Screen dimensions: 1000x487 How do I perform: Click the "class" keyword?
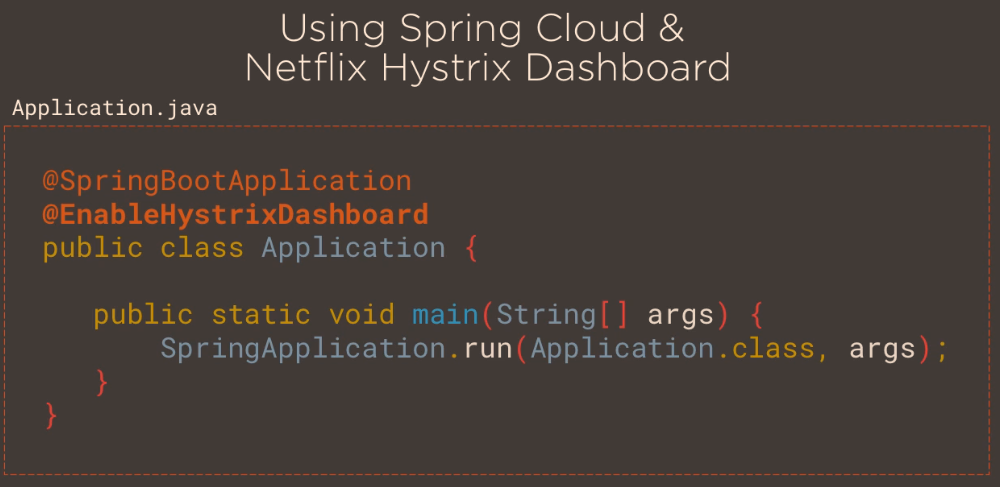click(202, 248)
